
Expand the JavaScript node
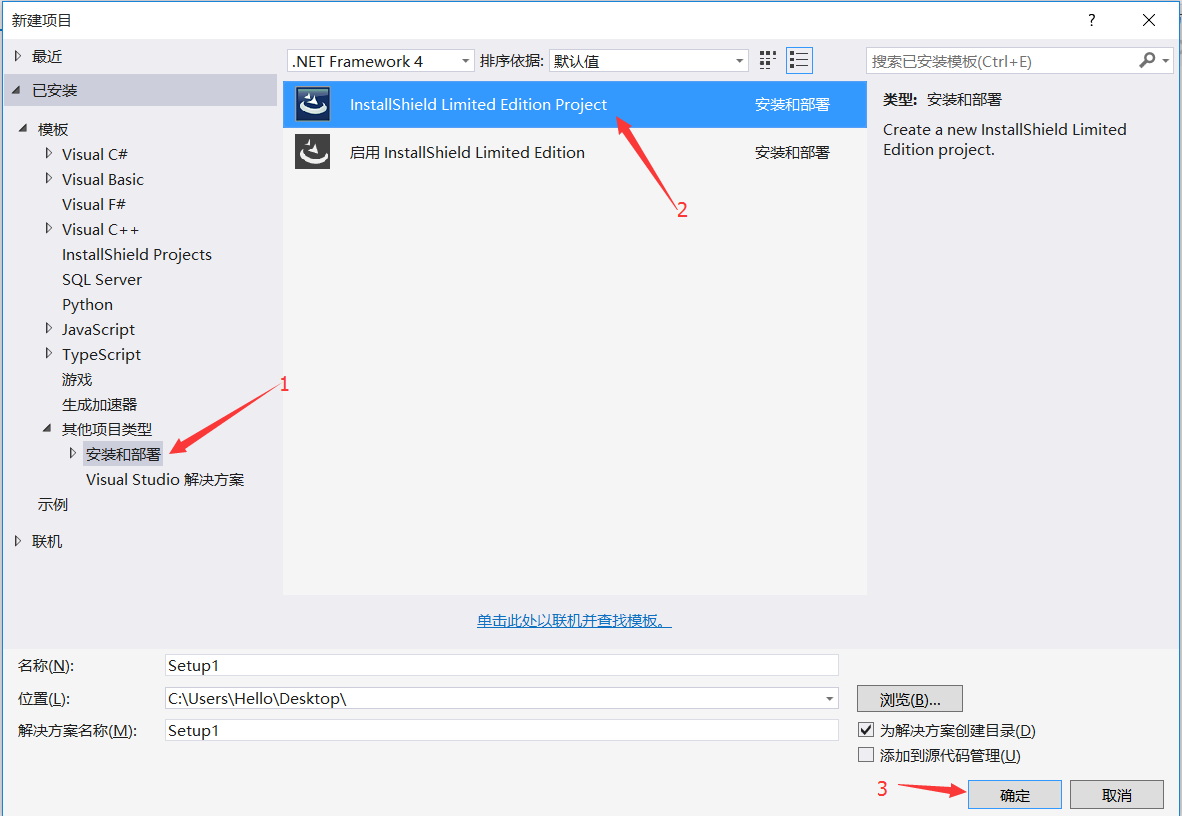[x=48, y=328]
